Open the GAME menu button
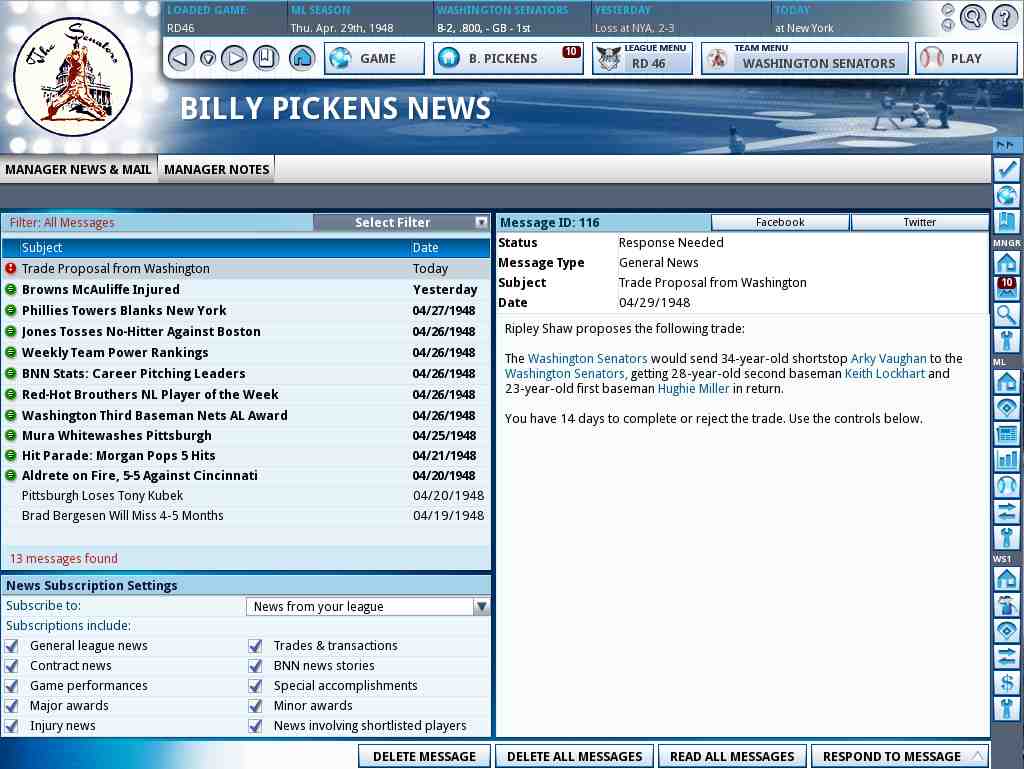The width and height of the screenshot is (1024, 769). (374, 59)
